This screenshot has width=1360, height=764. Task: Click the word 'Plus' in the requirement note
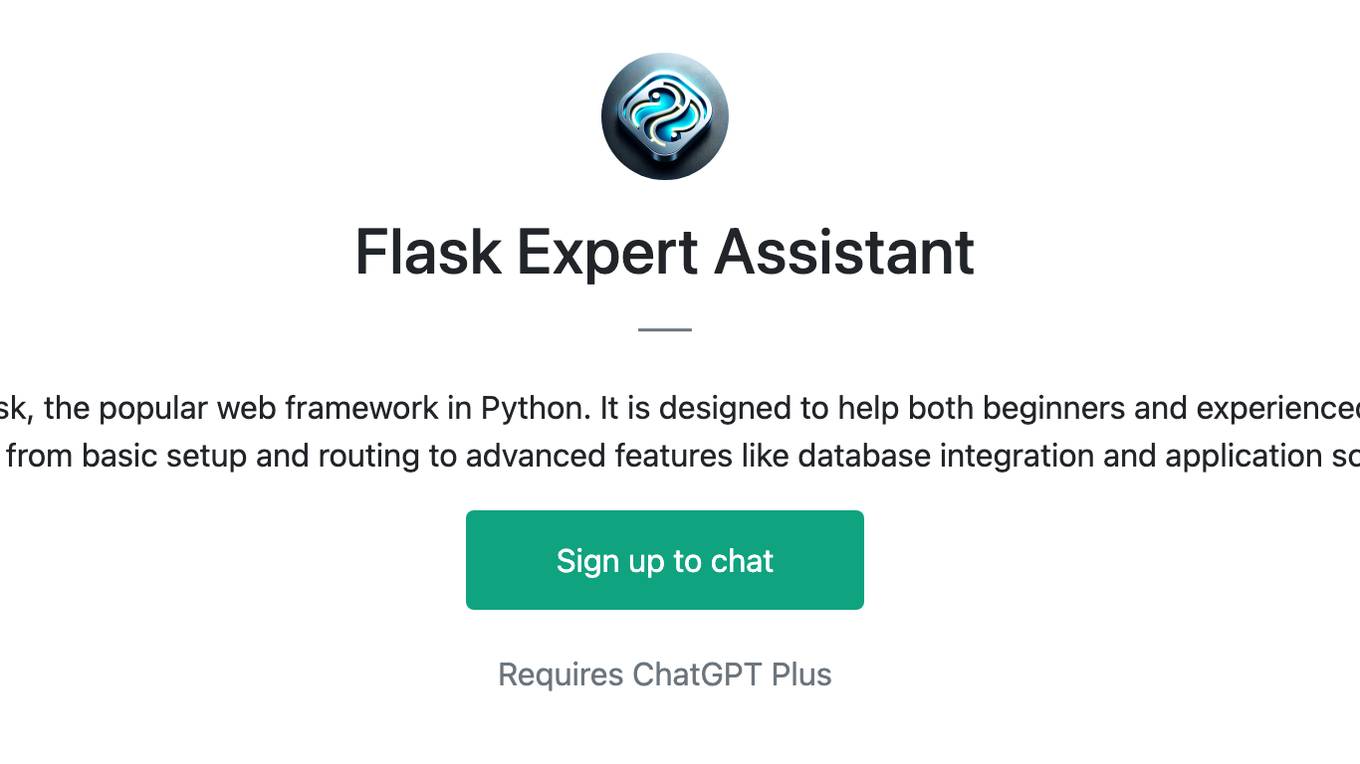click(801, 675)
